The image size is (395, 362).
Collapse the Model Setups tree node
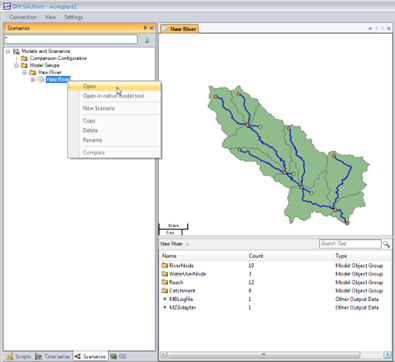[x=16, y=65]
